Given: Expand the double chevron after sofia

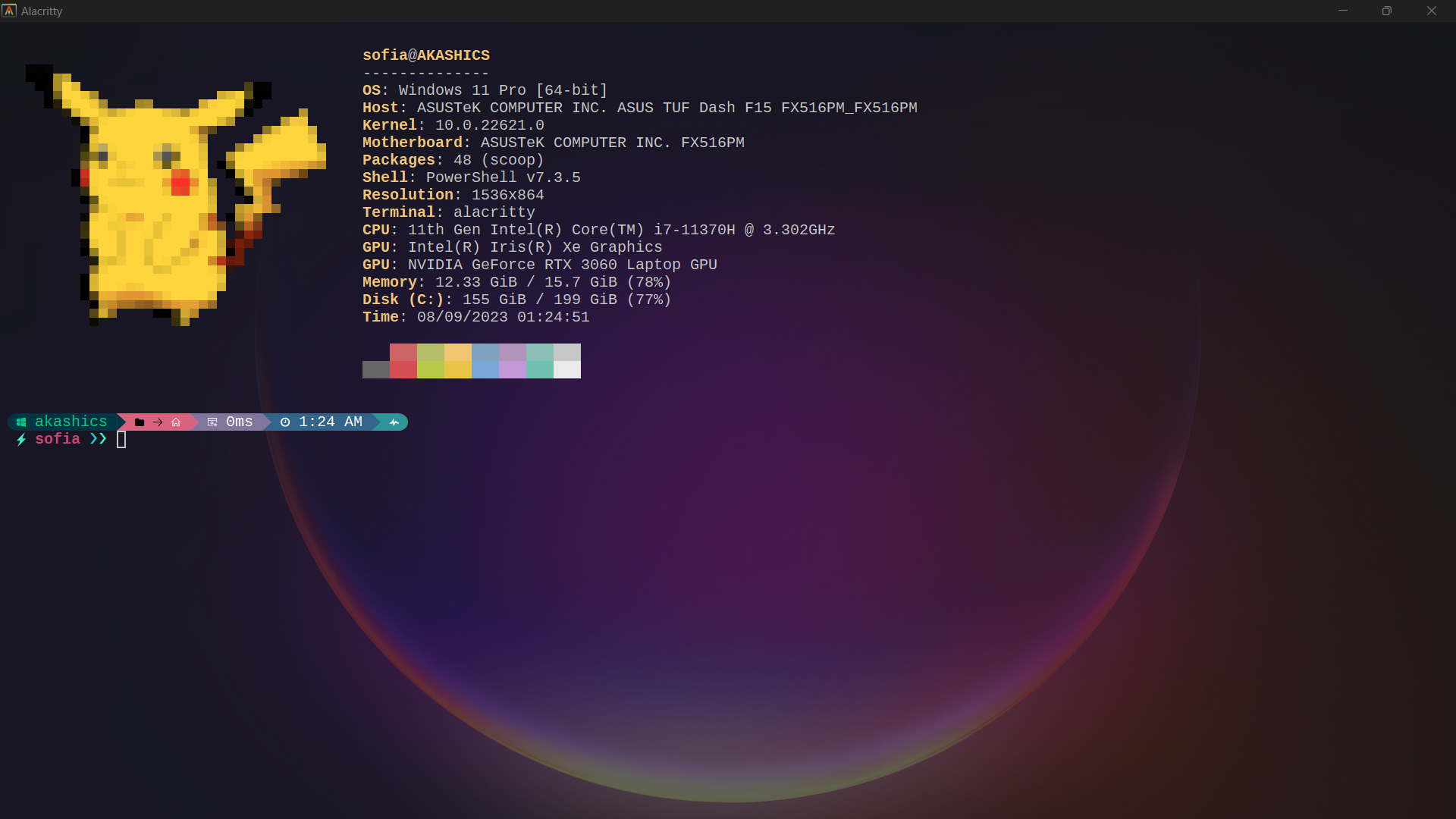Looking at the screenshot, I should tap(97, 439).
